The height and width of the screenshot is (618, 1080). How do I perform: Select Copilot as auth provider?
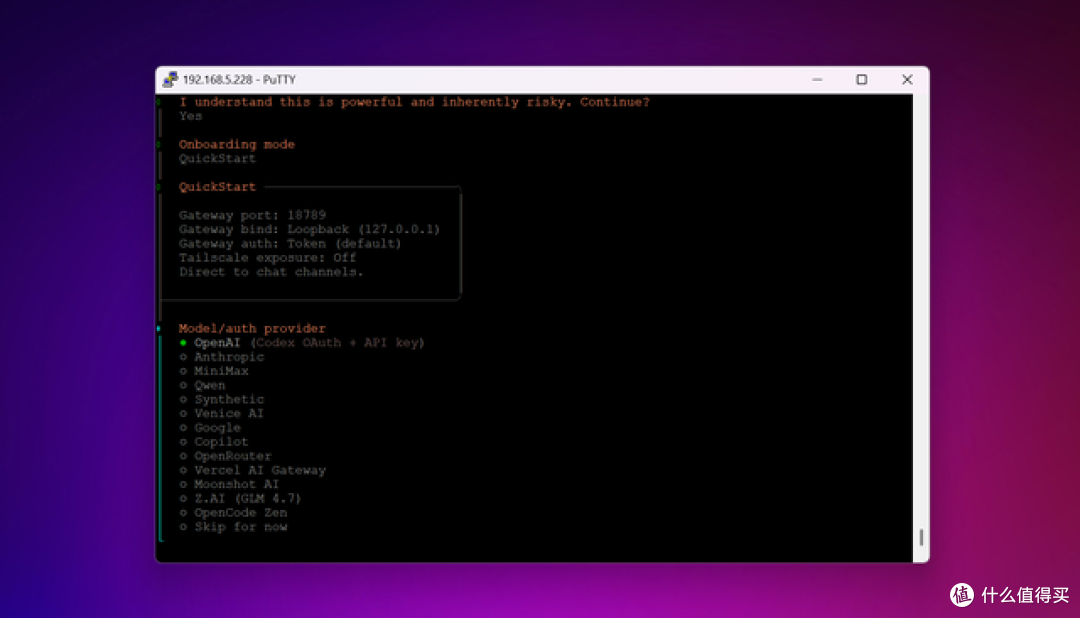tap(214, 442)
